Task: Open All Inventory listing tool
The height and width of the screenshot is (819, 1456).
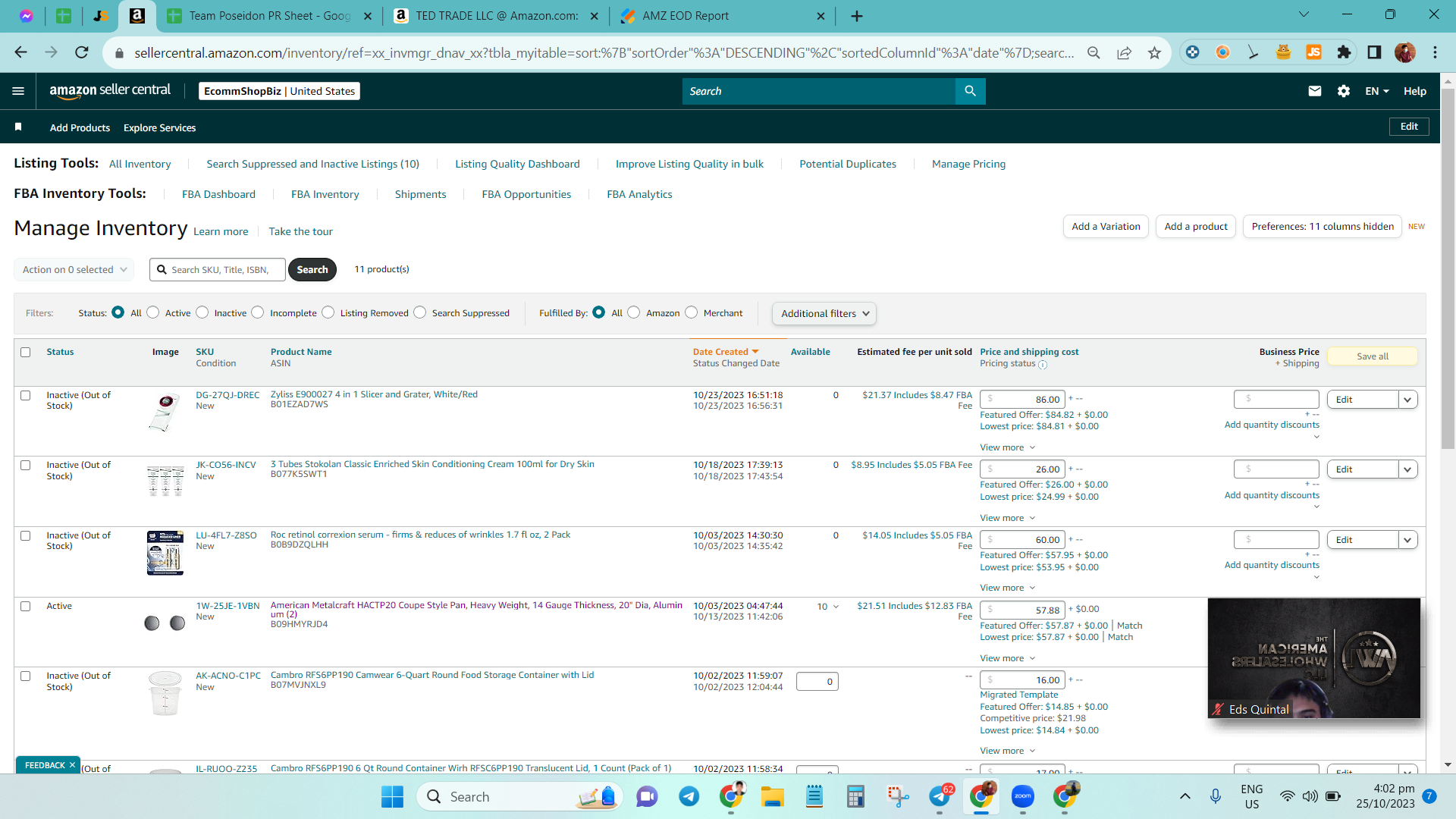Action: 140,164
